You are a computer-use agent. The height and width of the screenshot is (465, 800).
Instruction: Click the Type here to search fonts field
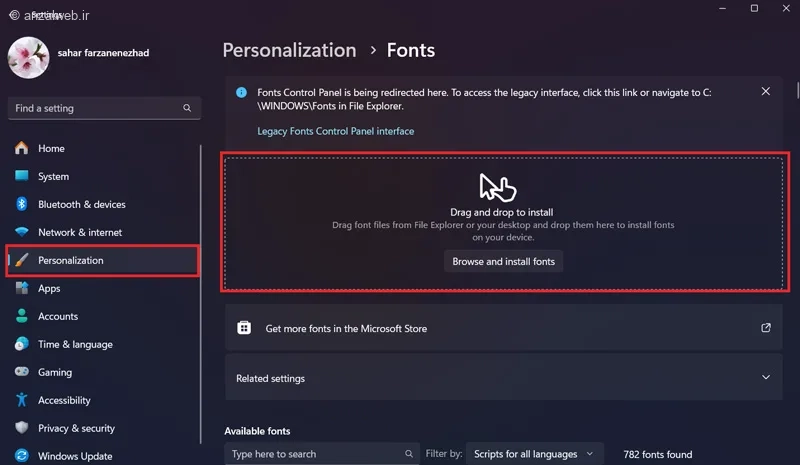tap(320, 454)
